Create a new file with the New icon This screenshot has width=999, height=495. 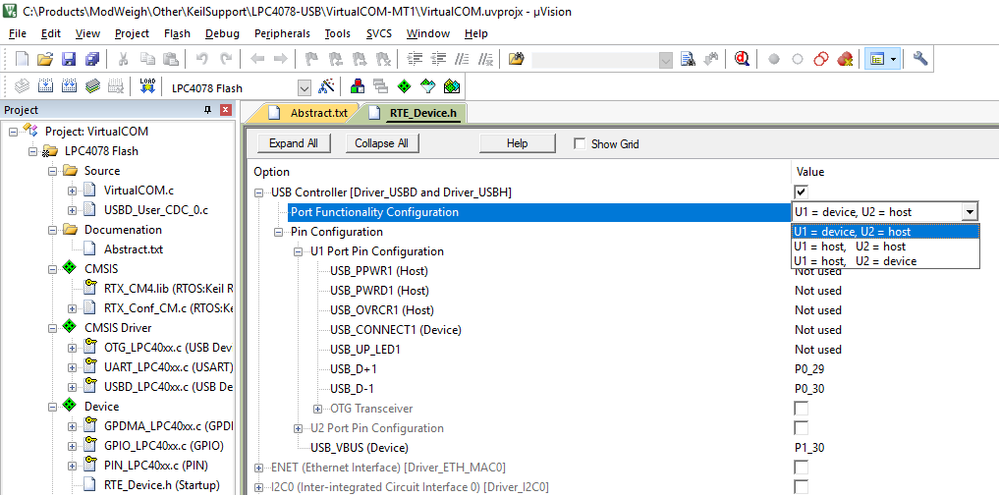point(22,59)
